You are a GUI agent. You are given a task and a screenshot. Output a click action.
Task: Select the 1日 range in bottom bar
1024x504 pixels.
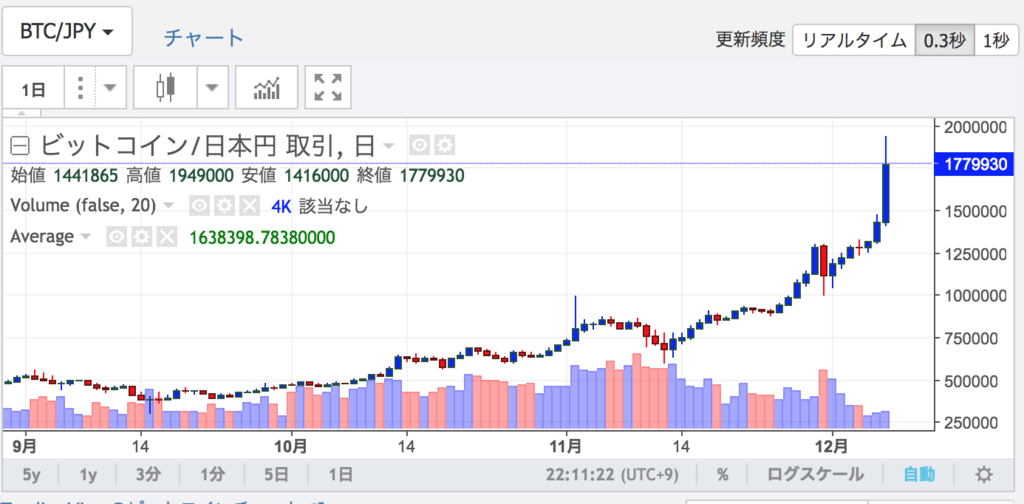[x=340, y=475]
